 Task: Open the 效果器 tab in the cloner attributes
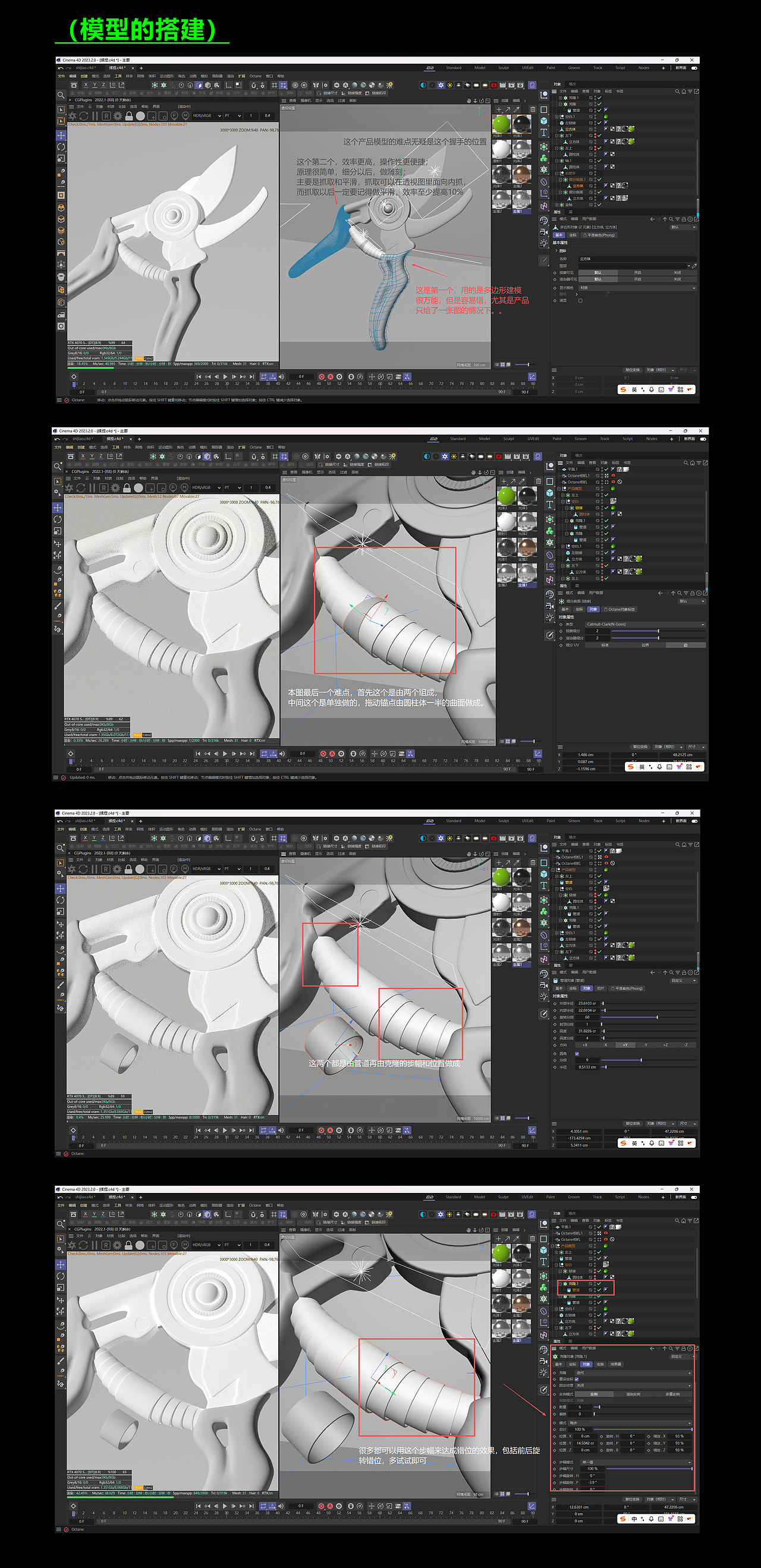tap(615, 1364)
